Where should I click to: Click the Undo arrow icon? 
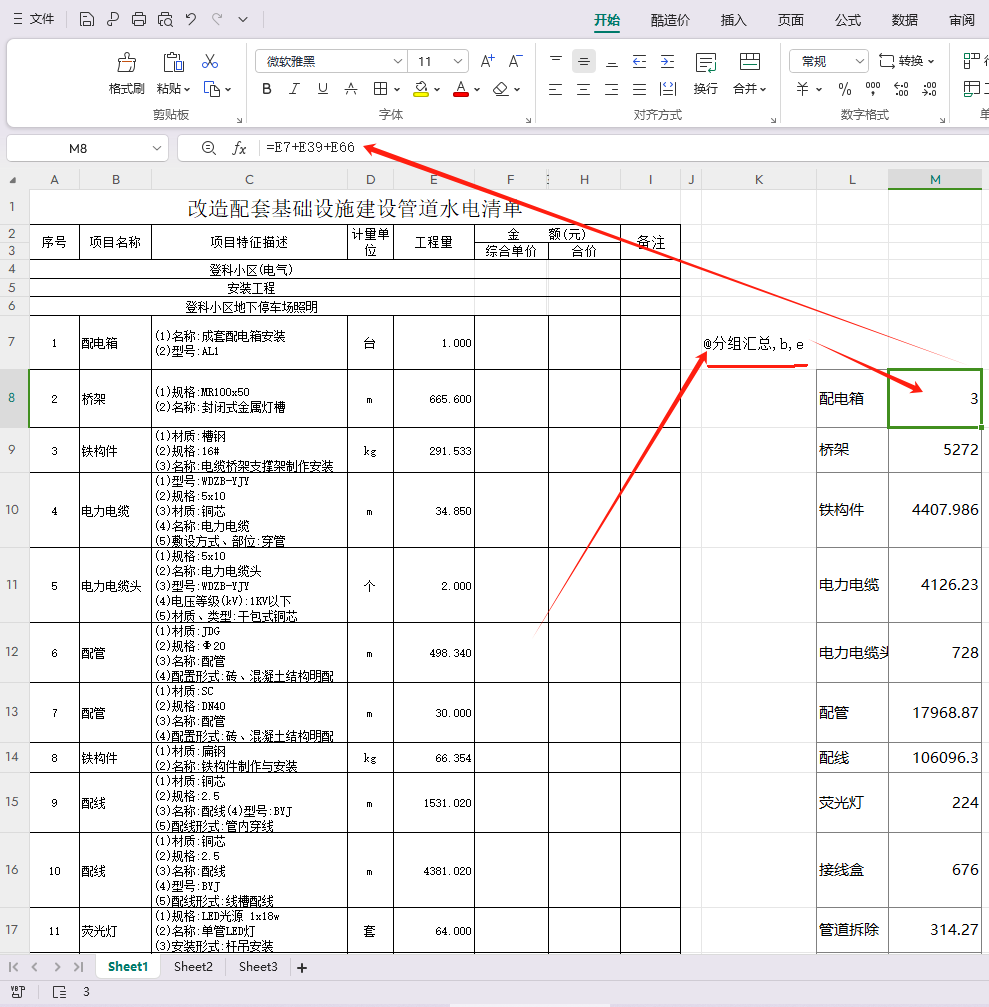click(x=191, y=19)
